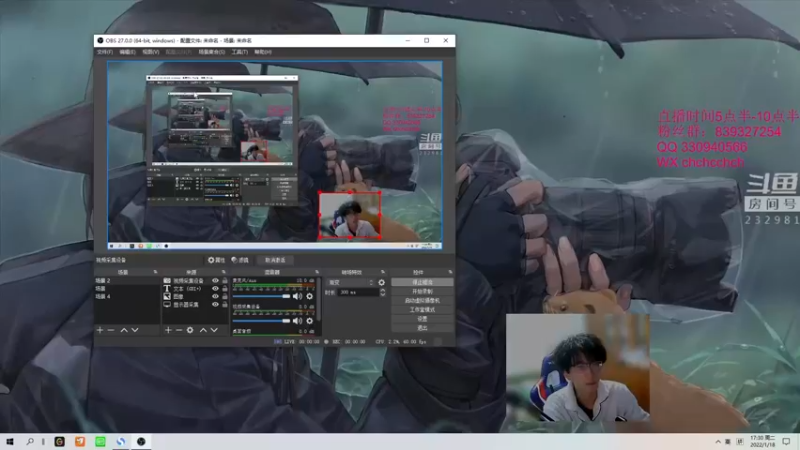Open Windows taskbar search
Image resolution: width=800 pixels, height=450 pixels.
coord(30,441)
